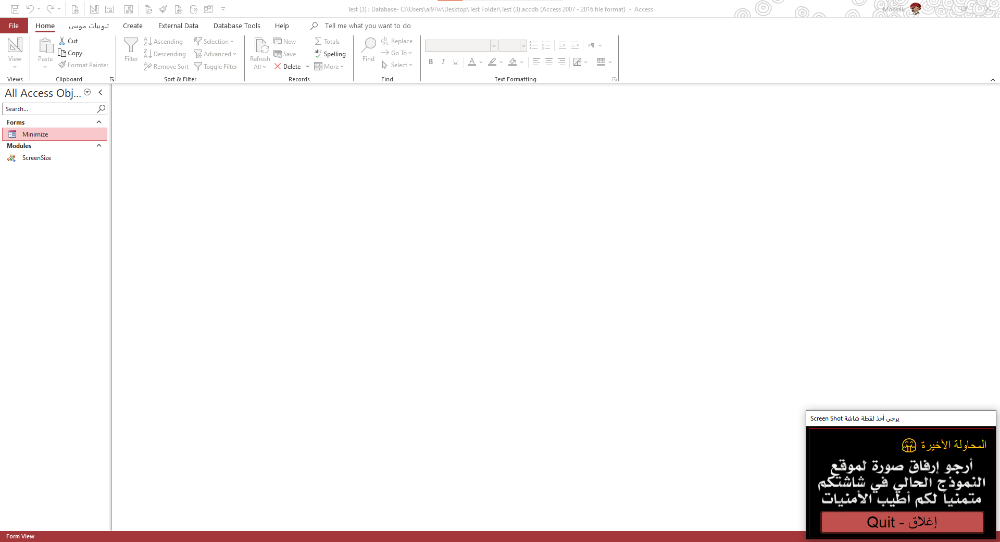Click Save record in Records group
1000x542 pixels.
(x=285, y=54)
